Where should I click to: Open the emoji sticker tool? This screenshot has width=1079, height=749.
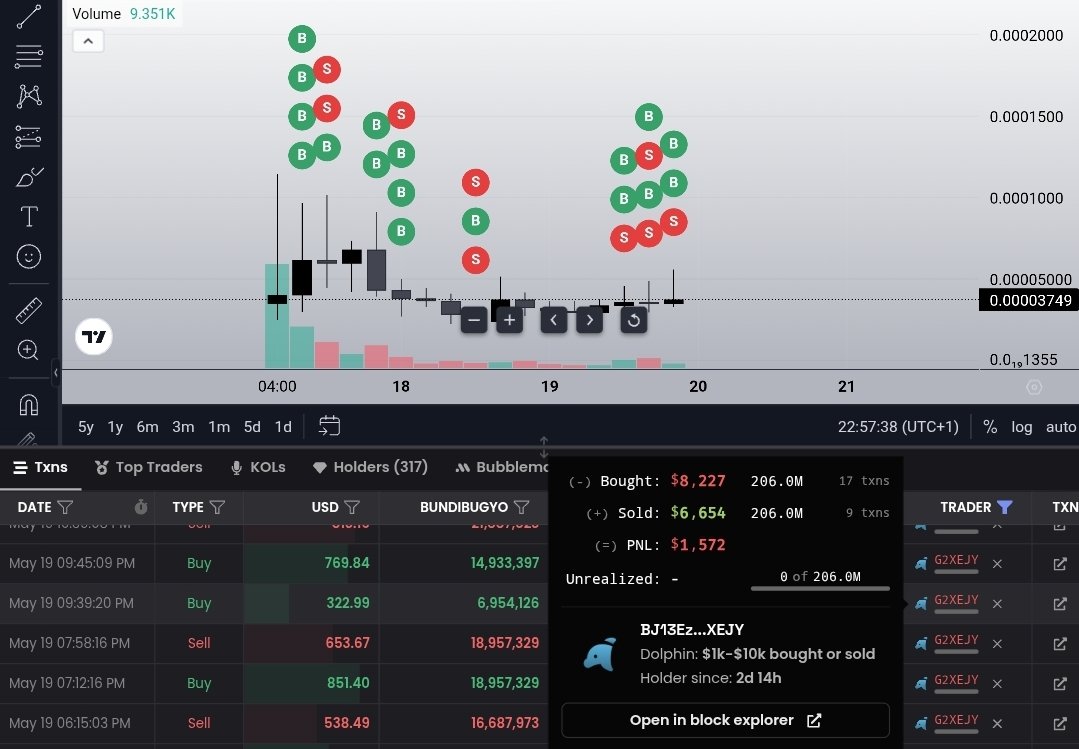28,257
